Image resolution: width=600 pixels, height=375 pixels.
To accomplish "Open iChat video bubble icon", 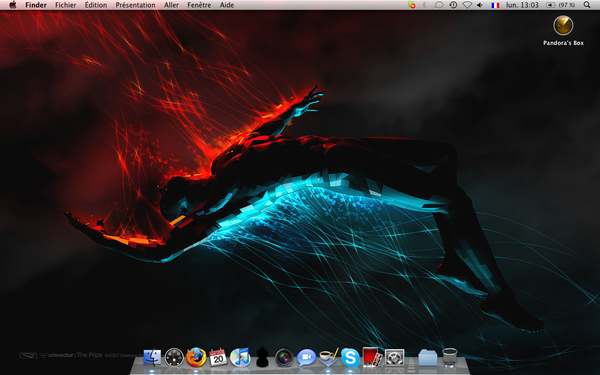I will pyautogui.click(x=306, y=357).
